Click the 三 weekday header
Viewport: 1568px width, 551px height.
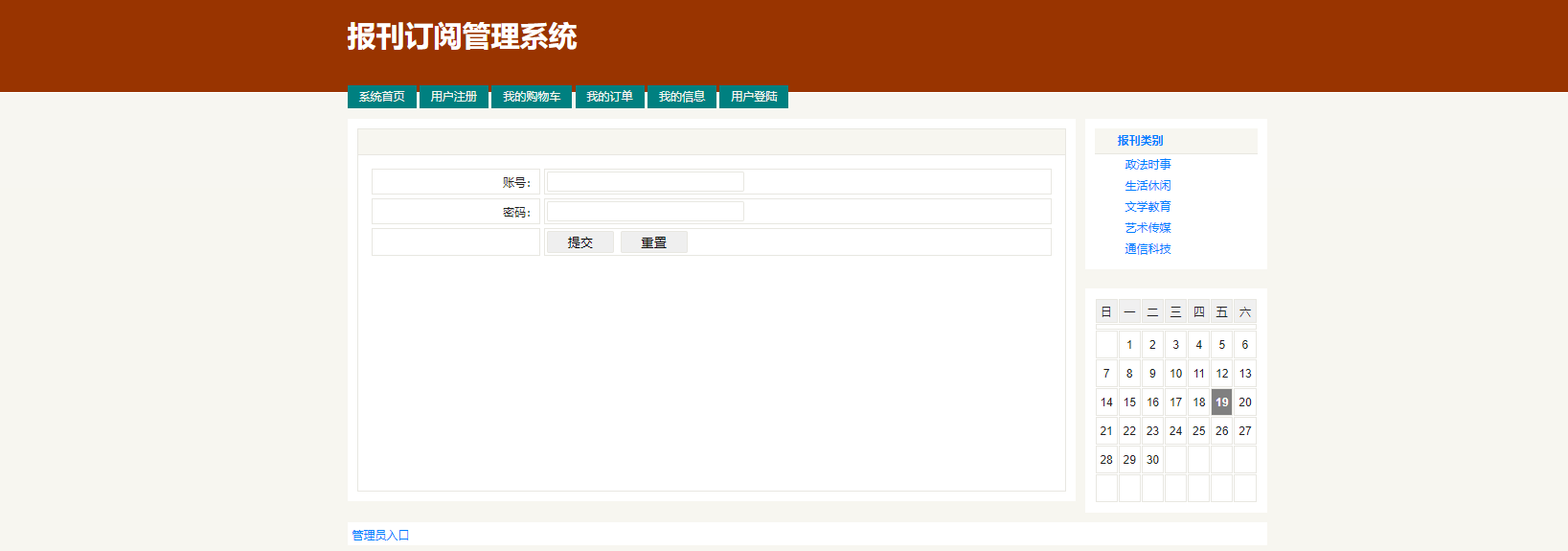click(x=1175, y=312)
